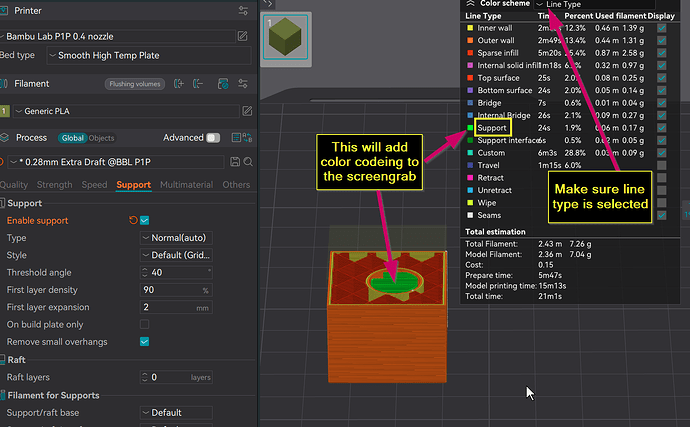Save the 0.28mm Extra Draft preset
690x427 pixels.
pos(235,162)
